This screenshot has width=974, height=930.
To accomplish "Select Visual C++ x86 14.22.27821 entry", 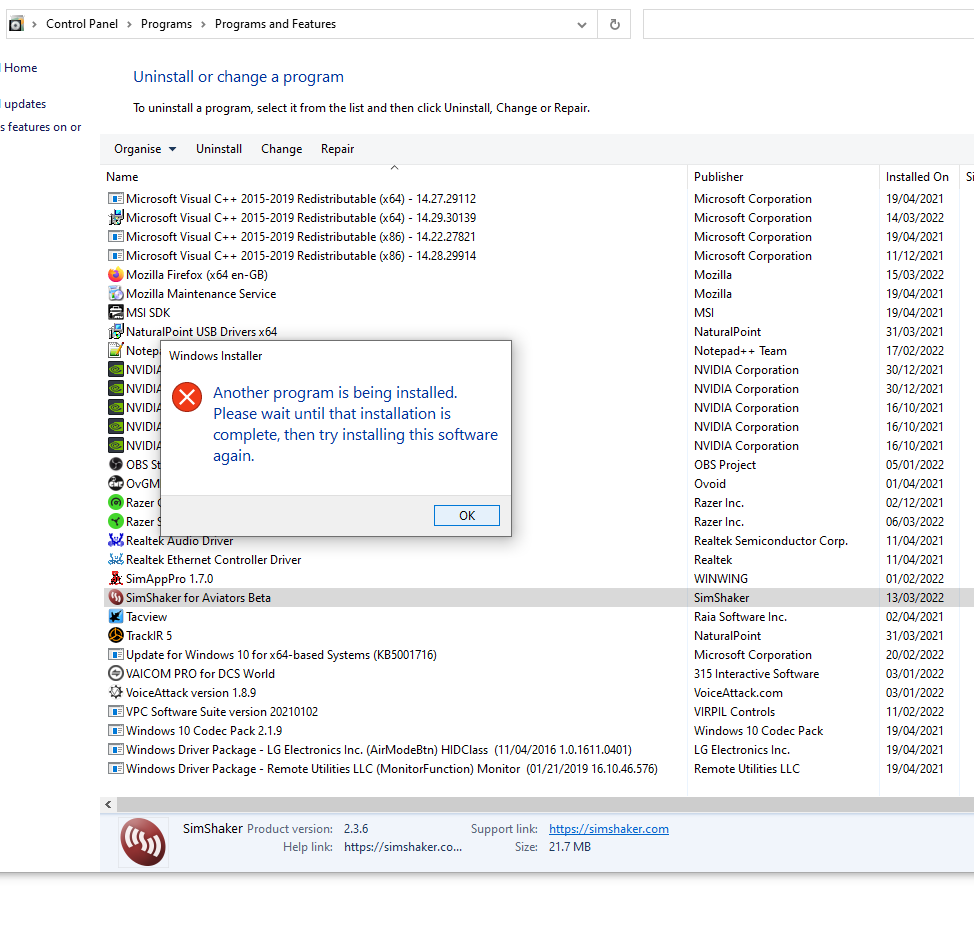I will coord(301,237).
